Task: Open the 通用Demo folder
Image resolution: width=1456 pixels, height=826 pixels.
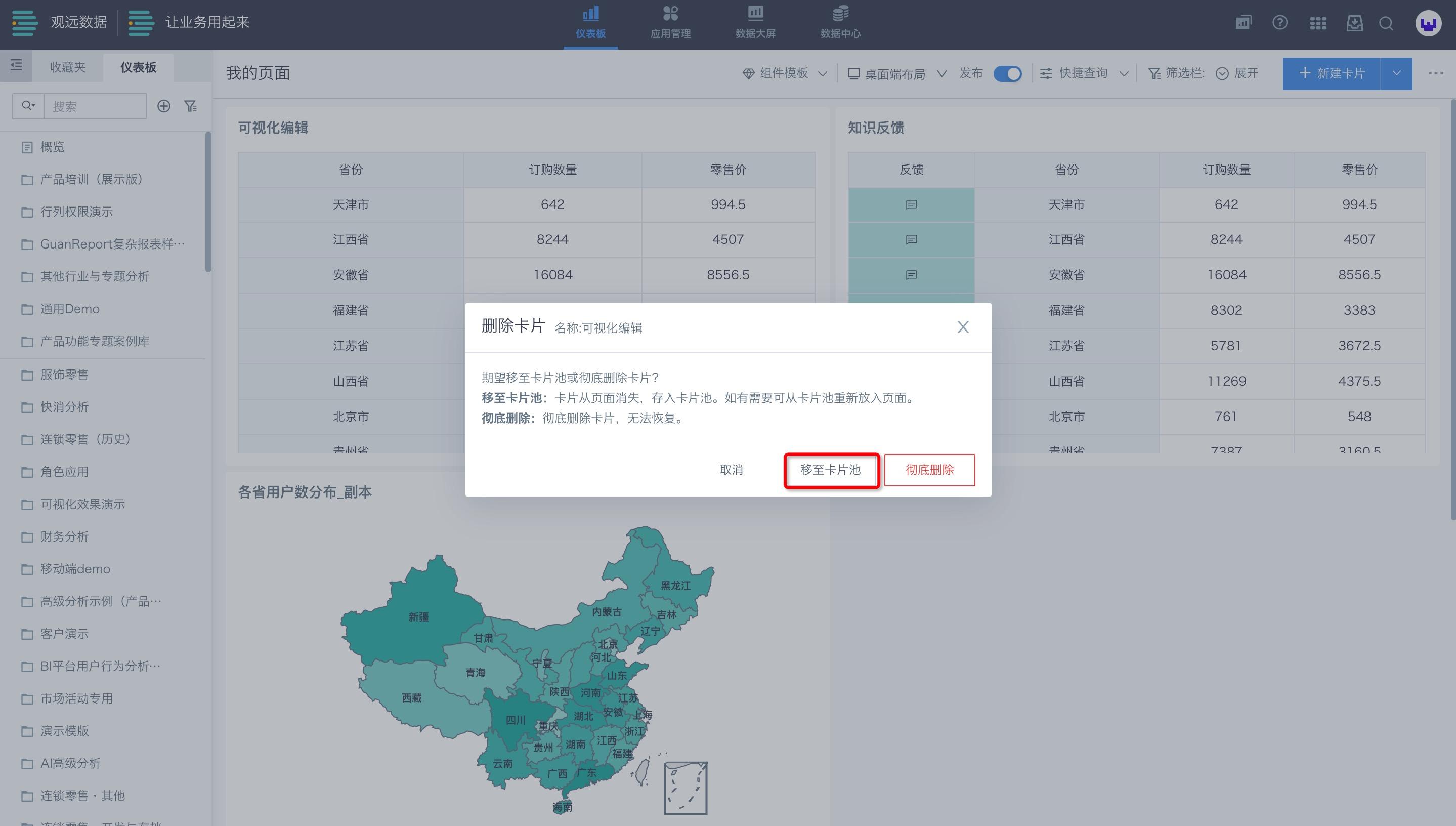Action: (102, 309)
